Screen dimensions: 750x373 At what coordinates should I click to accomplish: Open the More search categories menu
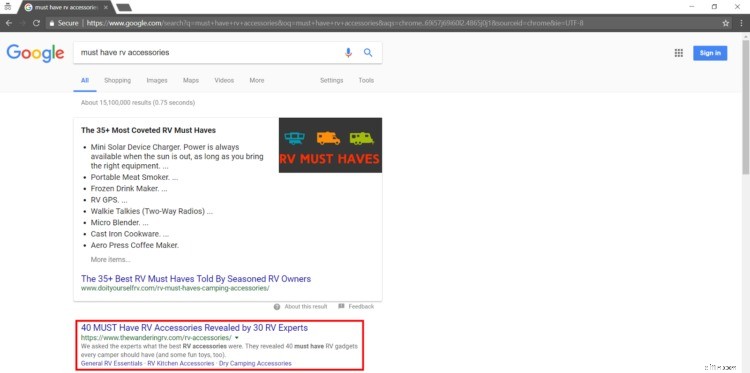[x=257, y=80]
